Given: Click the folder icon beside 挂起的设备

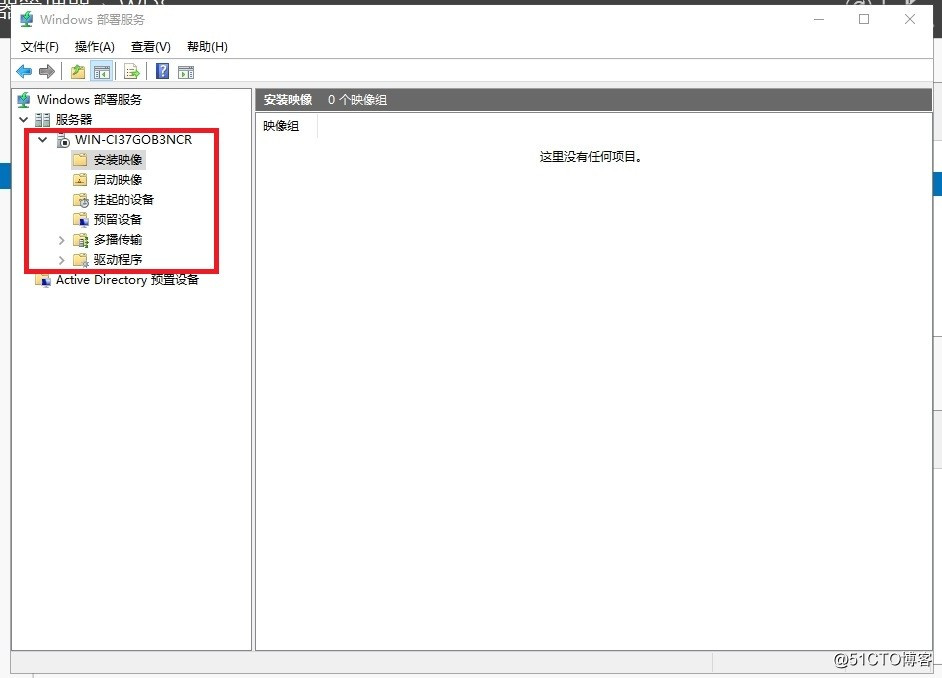Looking at the screenshot, I should (x=81, y=200).
